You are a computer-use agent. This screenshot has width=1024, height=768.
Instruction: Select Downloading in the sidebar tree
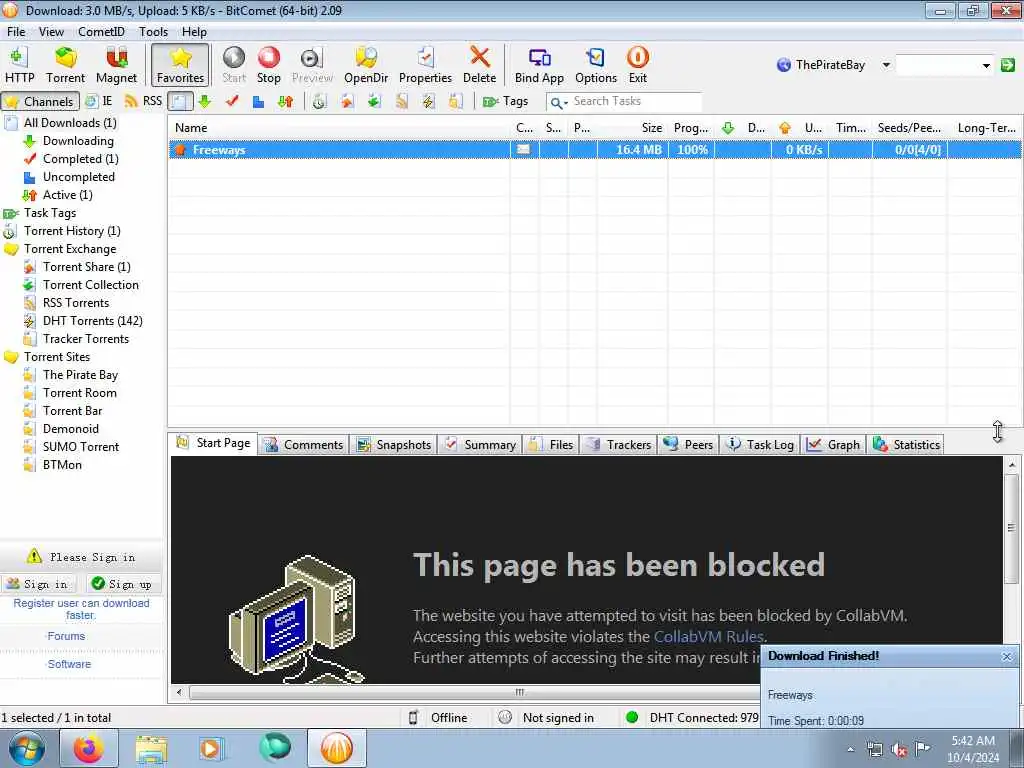pyautogui.click(x=78, y=141)
